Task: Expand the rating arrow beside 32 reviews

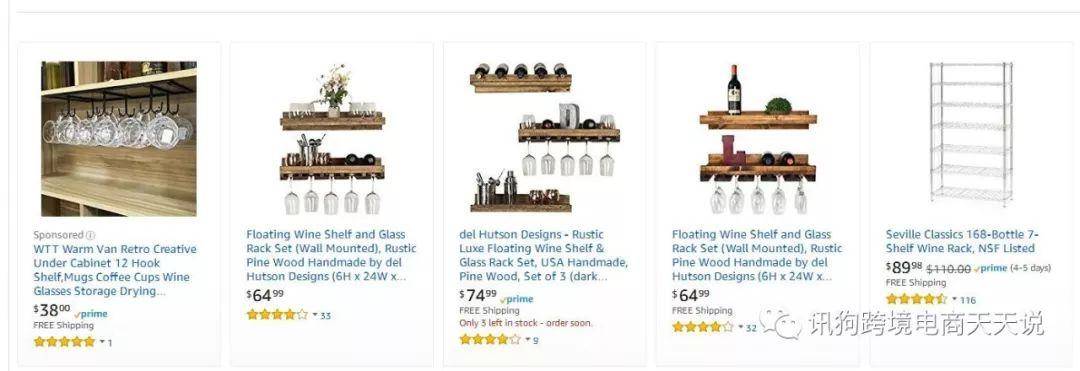Action: (x=740, y=328)
